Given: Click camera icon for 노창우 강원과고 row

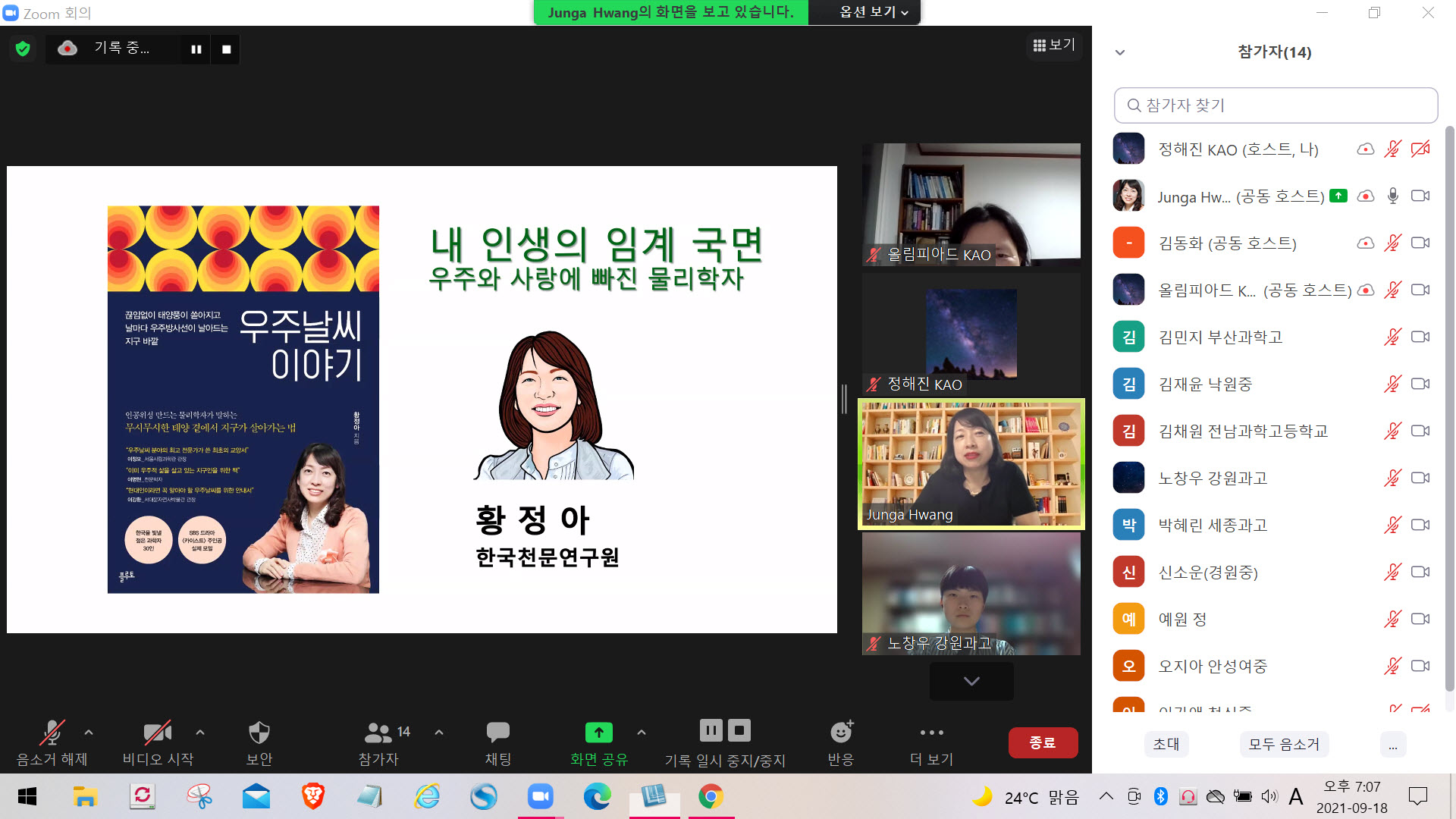Looking at the screenshot, I should tap(1420, 478).
